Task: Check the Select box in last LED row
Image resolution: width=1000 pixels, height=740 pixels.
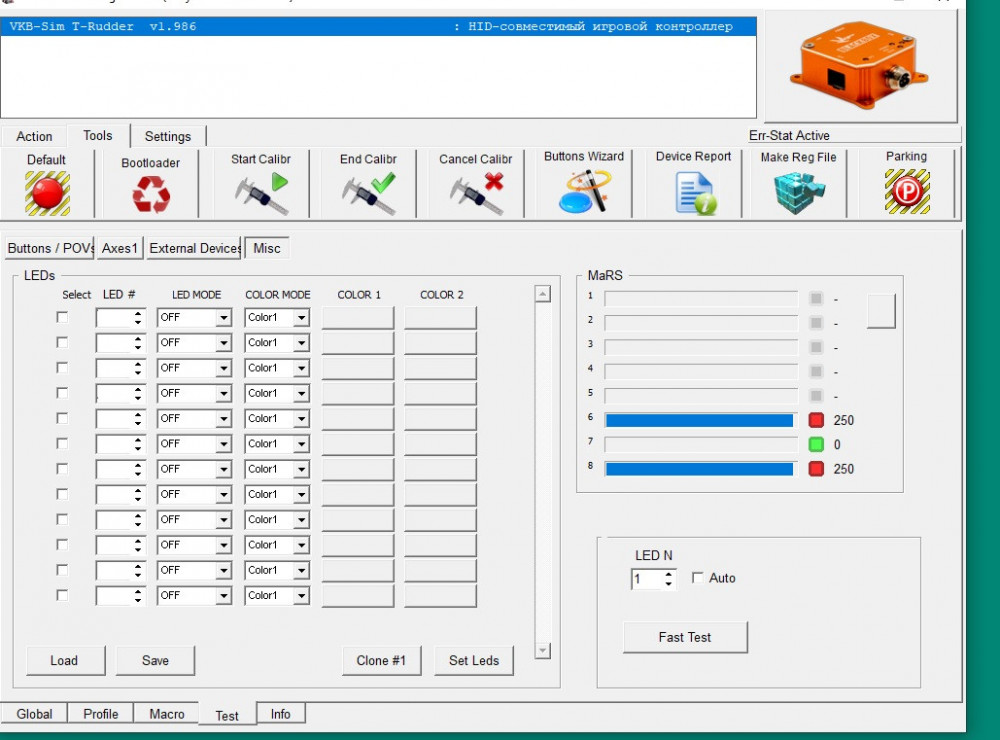Action: pyautogui.click(x=63, y=595)
